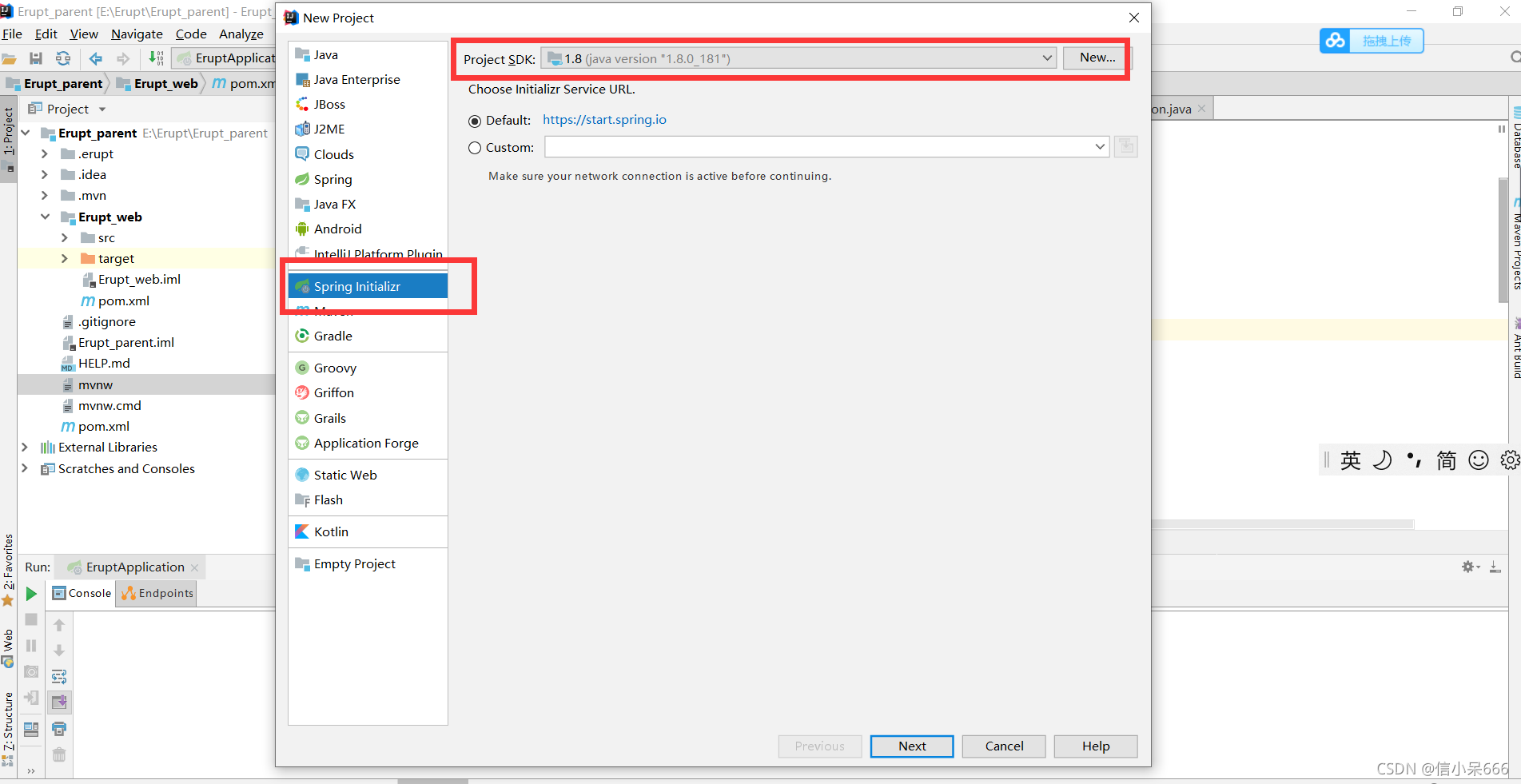Select the Custom service URL radio

click(475, 148)
